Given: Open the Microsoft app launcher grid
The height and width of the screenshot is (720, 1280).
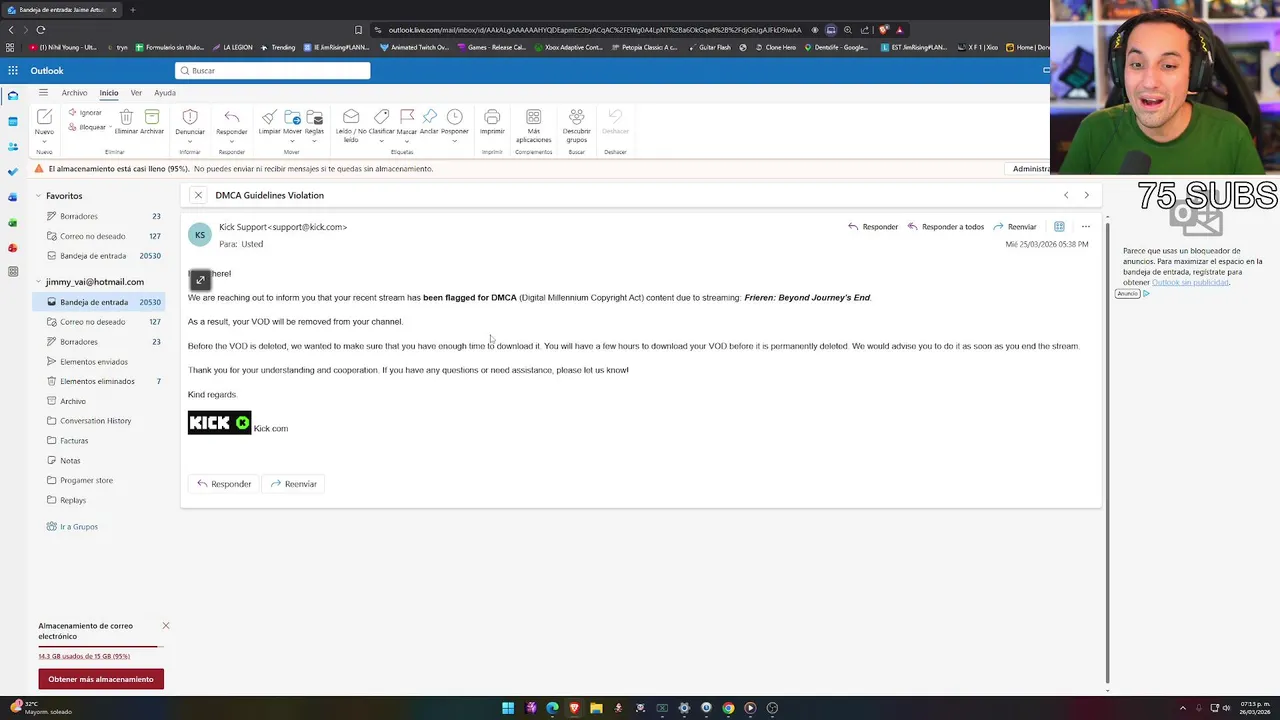Looking at the screenshot, I should pos(13,71).
